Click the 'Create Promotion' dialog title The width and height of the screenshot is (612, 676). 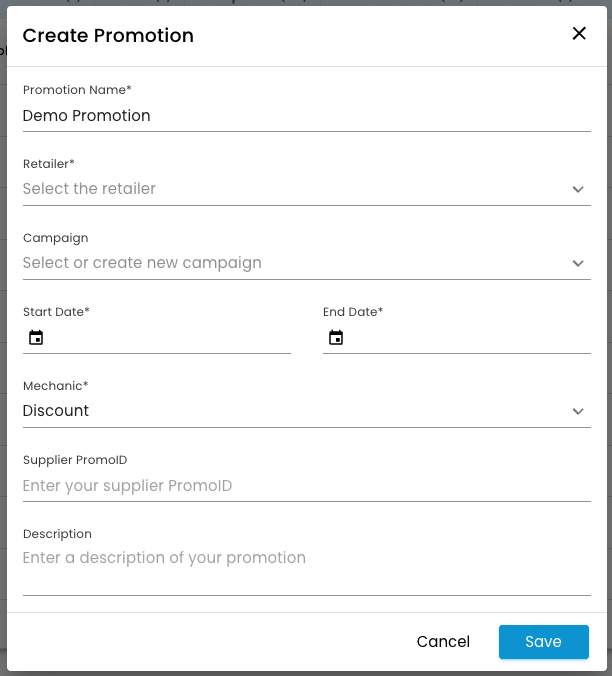point(108,36)
